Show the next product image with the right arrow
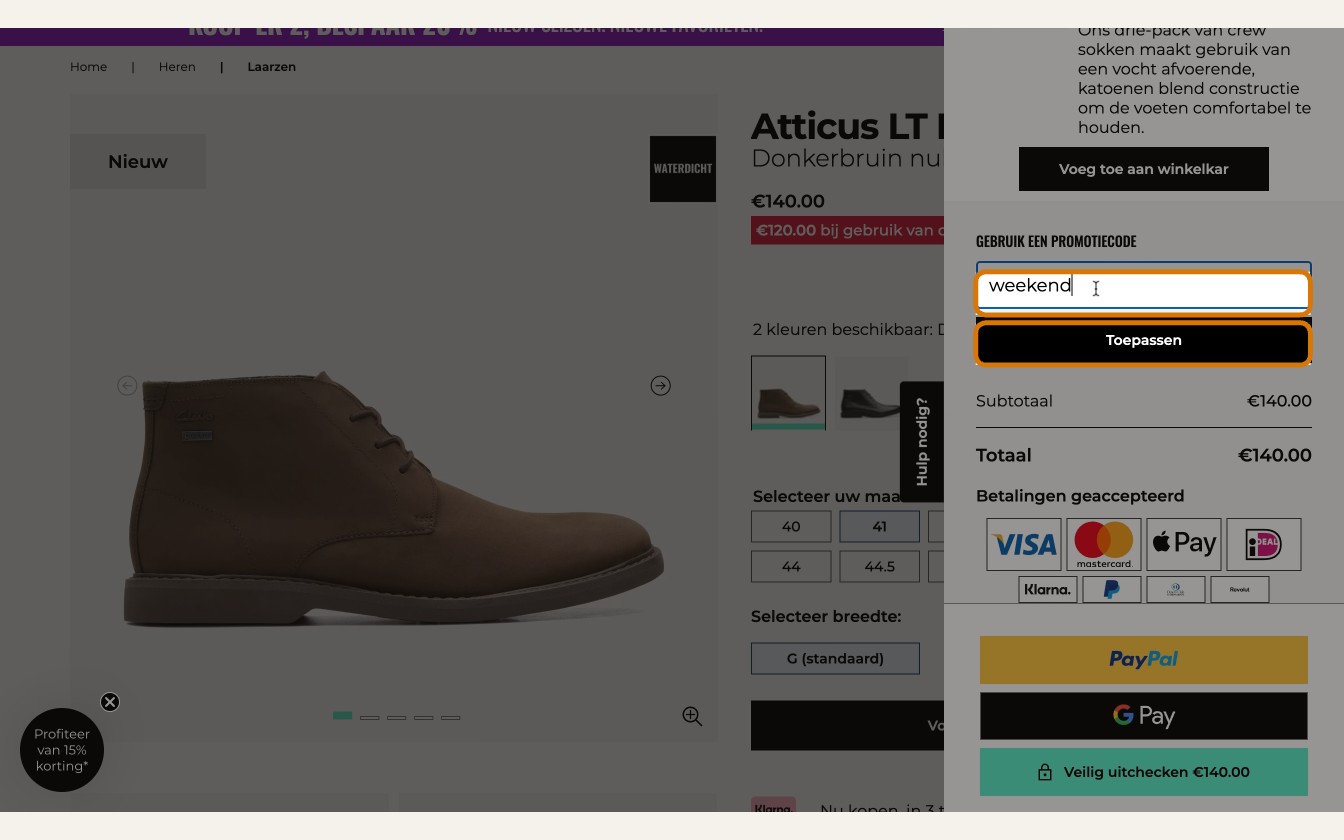Screen dimensions: 1344x840 [661, 386]
